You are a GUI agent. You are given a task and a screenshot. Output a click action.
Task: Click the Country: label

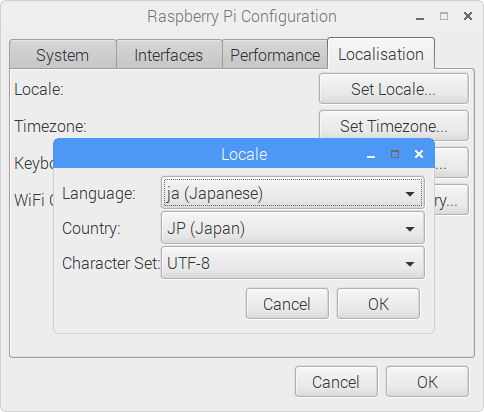91,229
